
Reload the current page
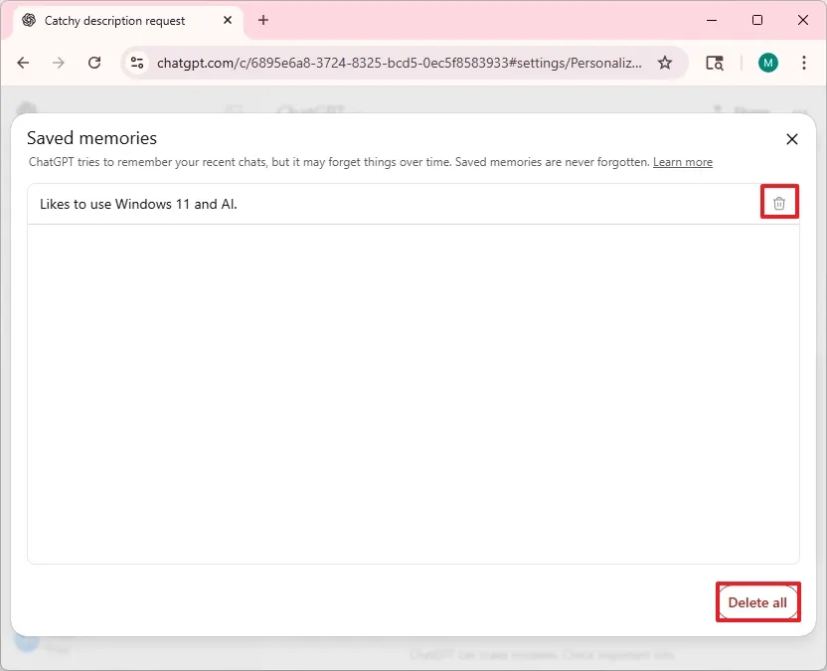coord(94,63)
